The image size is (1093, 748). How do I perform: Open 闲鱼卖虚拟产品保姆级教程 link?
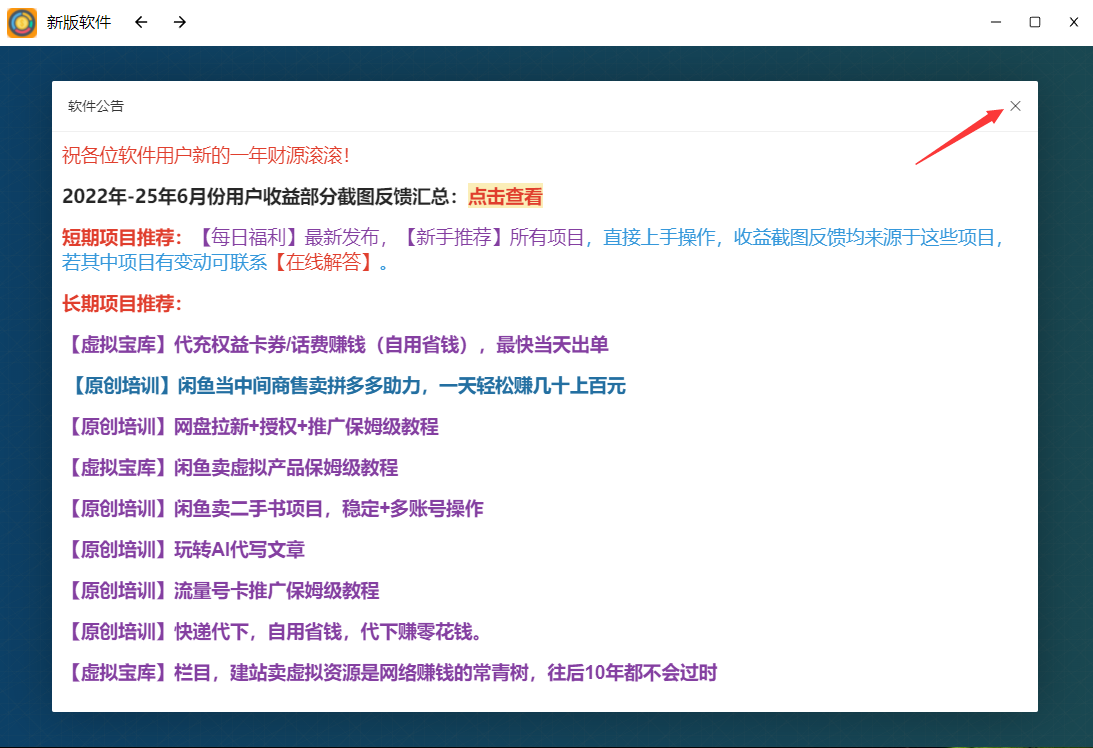pos(231,468)
